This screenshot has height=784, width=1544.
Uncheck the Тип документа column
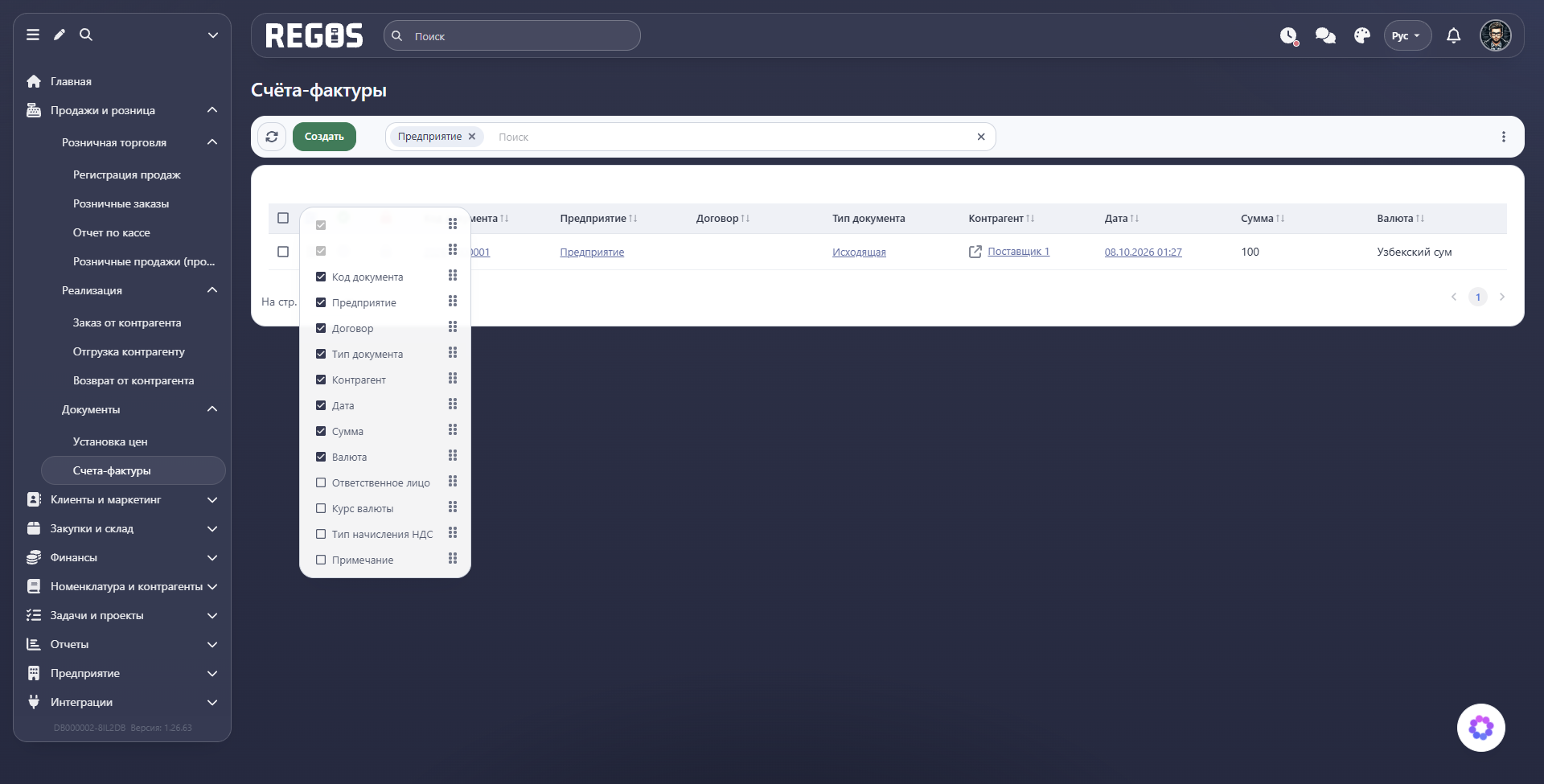[x=321, y=354]
